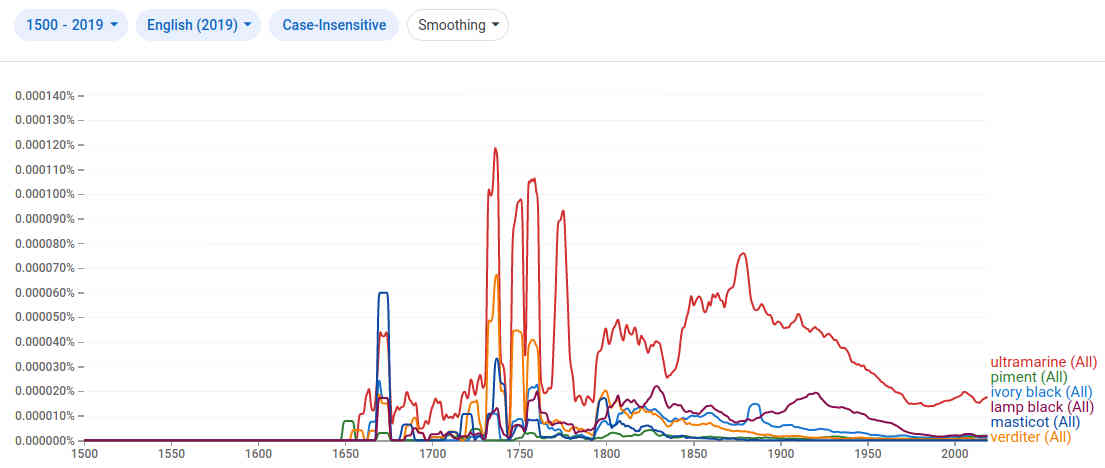Select the ultramarine (All) legend label
1105x468 pixels.
point(1043,362)
